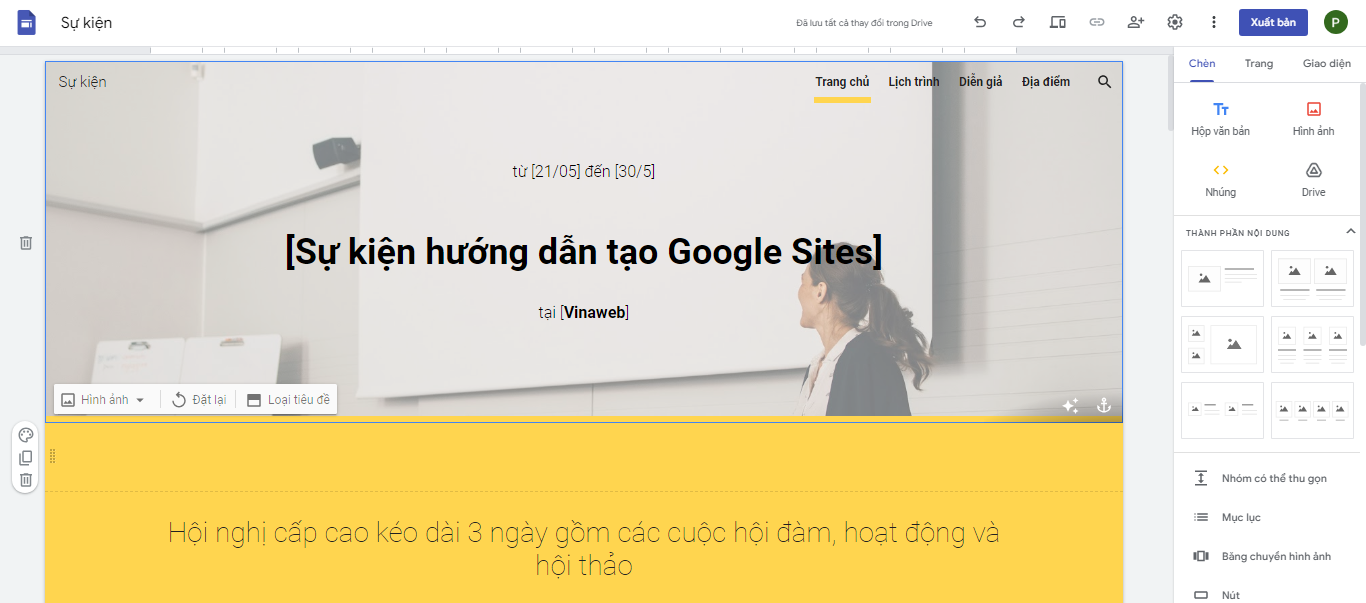Open the device preview icon

[1058, 22]
